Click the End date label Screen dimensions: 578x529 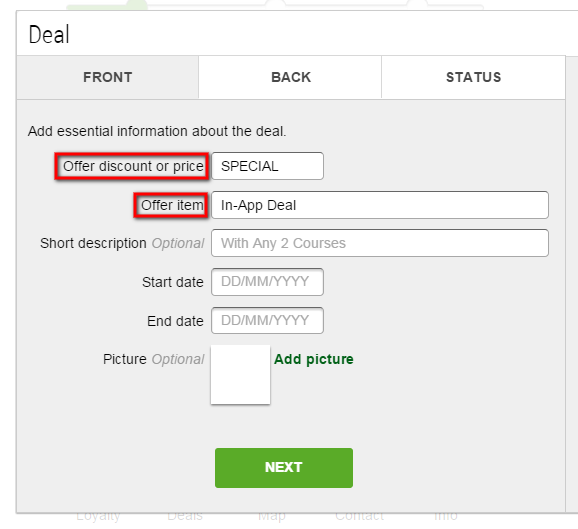point(175,321)
